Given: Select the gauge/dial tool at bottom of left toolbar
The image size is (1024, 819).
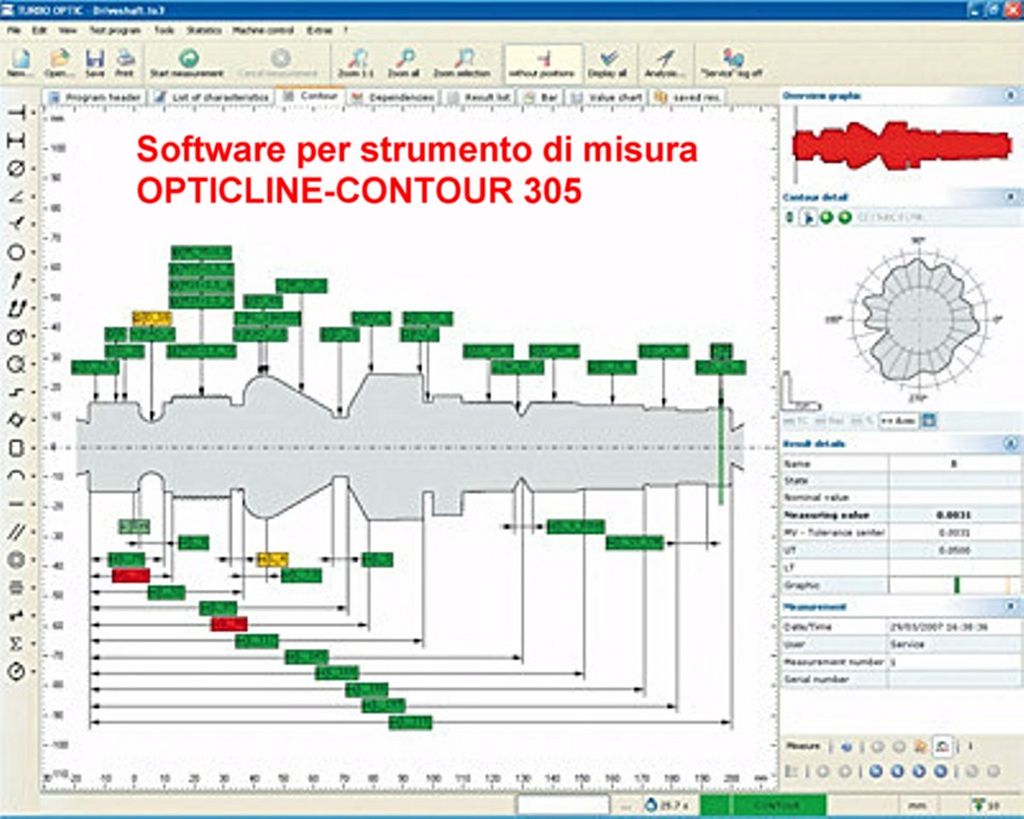Looking at the screenshot, I should coord(16,671).
